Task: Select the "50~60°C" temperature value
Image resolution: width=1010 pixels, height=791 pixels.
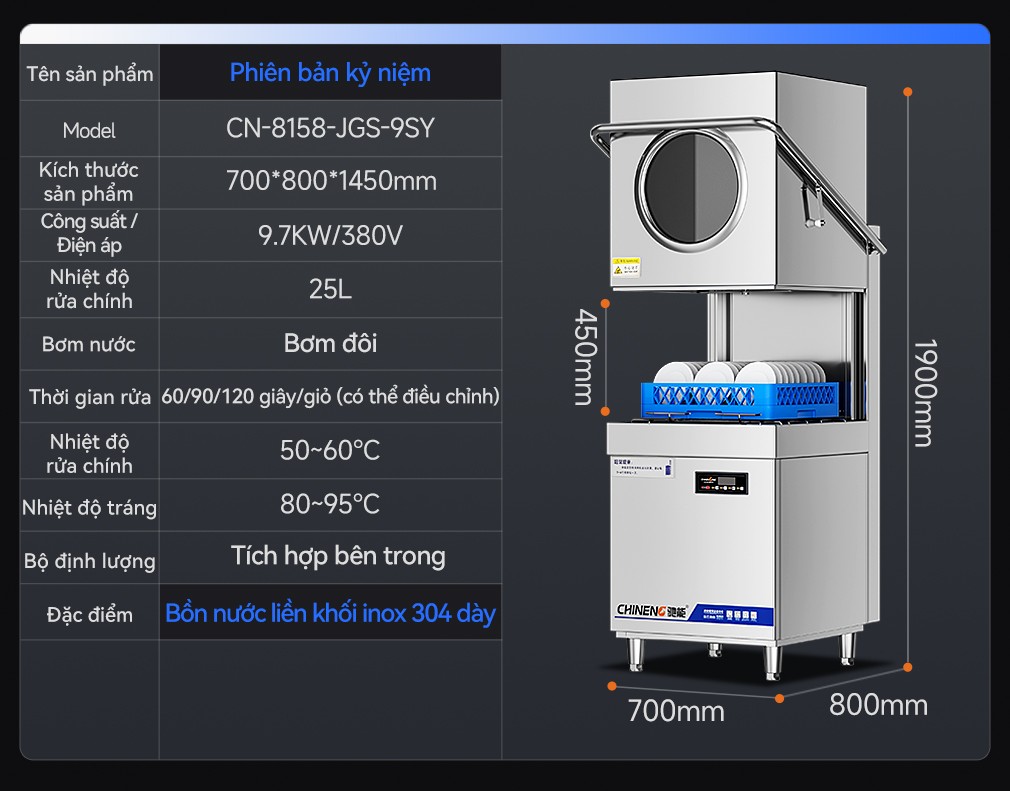Action: coord(330,450)
